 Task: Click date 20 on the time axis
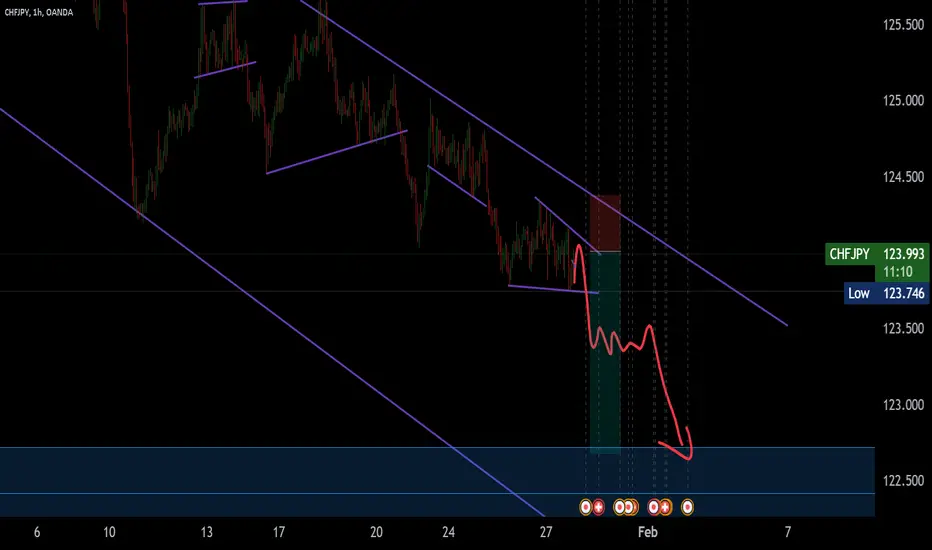376,532
